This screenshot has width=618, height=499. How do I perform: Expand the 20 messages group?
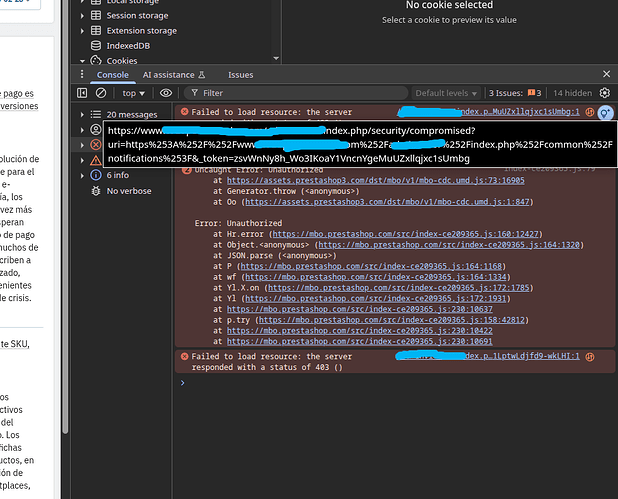pos(82,115)
